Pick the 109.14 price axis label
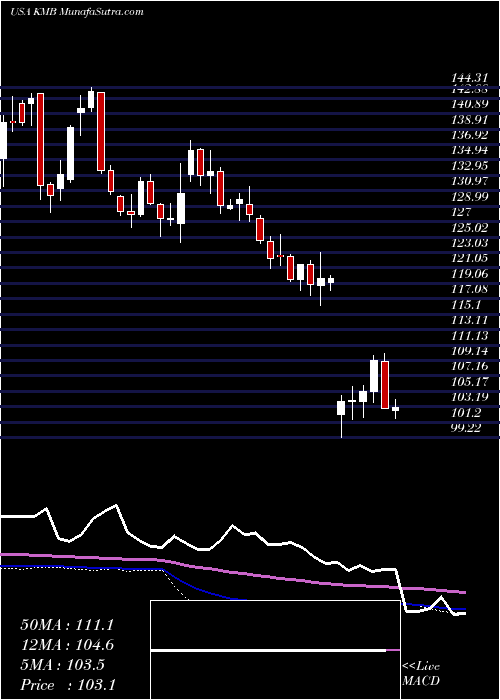This screenshot has height=700, width=500. tap(471, 351)
